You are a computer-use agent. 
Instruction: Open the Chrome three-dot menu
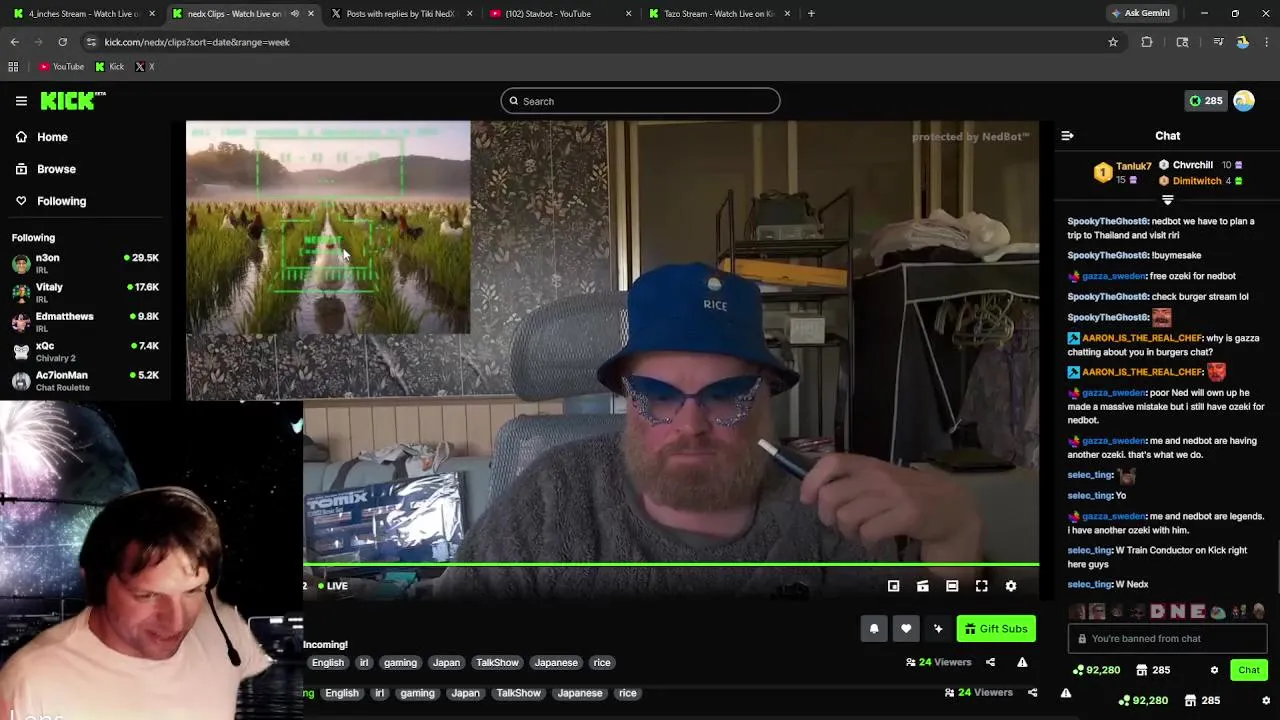click(x=1266, y=42)
